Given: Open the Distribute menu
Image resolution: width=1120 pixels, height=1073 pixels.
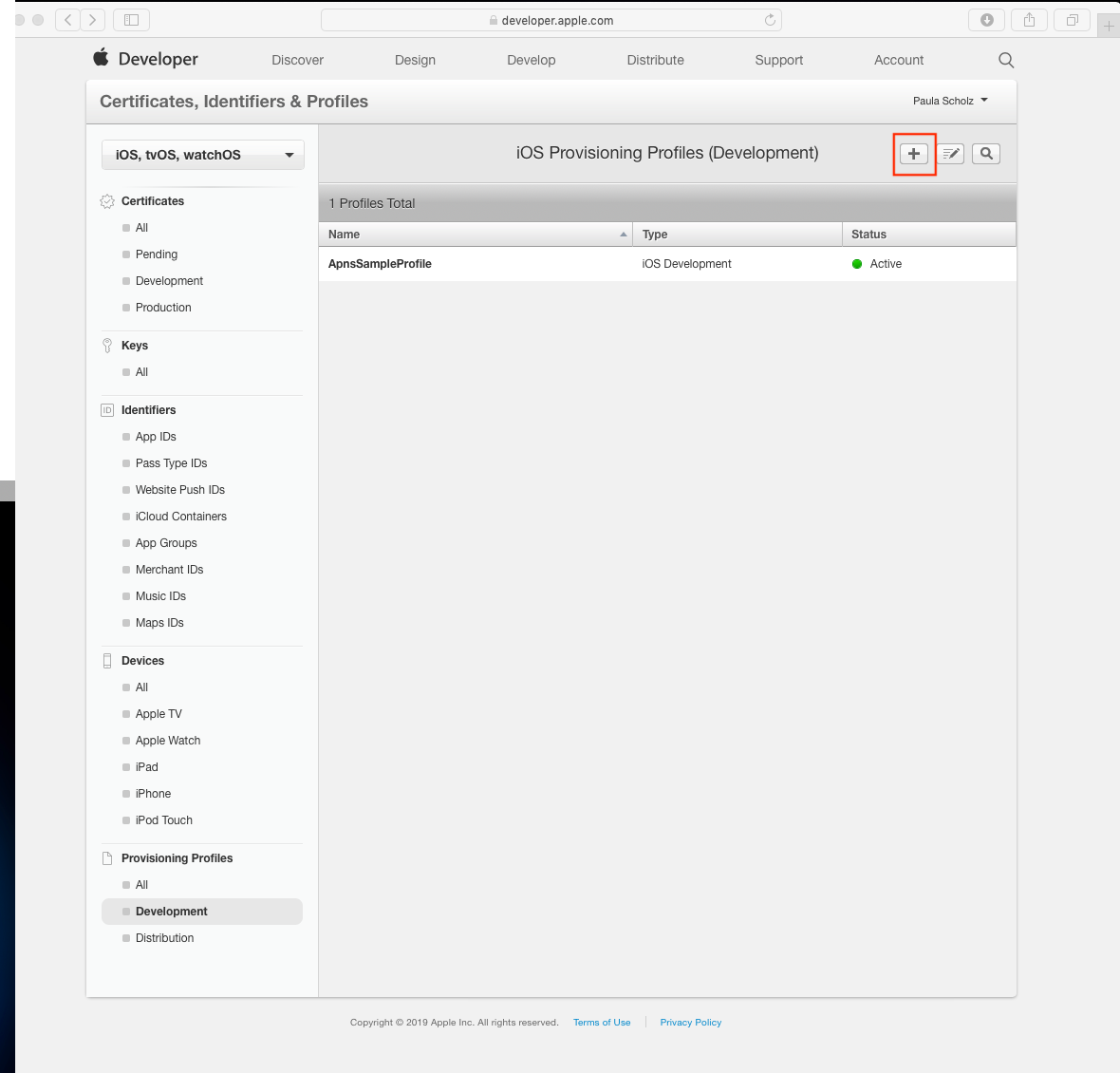Looking at the screenshot, I should coord(655,60).
